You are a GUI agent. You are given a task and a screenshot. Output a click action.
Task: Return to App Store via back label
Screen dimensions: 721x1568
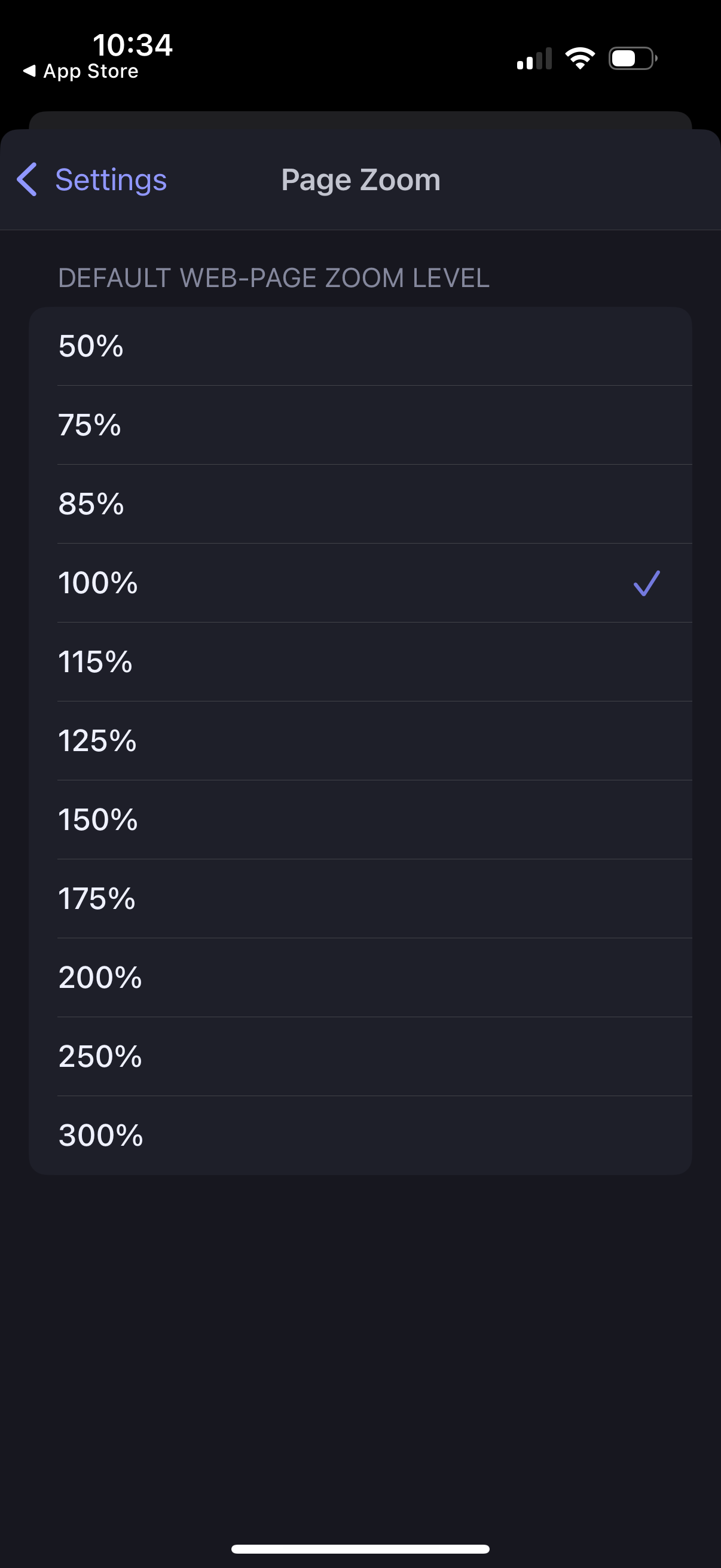90,71
